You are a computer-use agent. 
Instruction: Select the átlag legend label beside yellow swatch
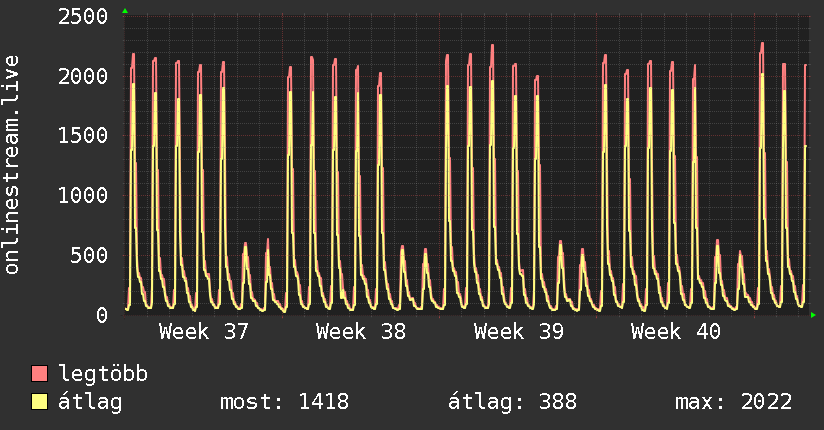pyautogui.click(x=90, y=402)
